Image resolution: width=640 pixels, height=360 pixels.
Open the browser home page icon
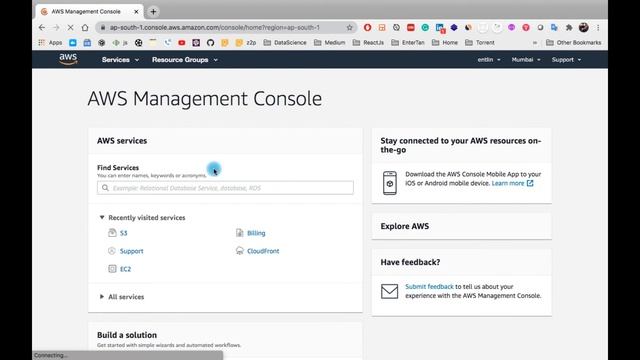coord(84,27)
